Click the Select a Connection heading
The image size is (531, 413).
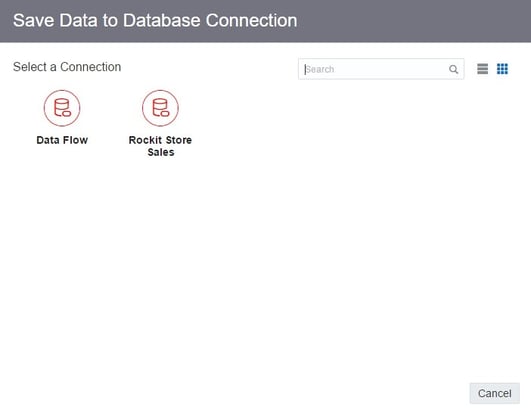point(67,67)
